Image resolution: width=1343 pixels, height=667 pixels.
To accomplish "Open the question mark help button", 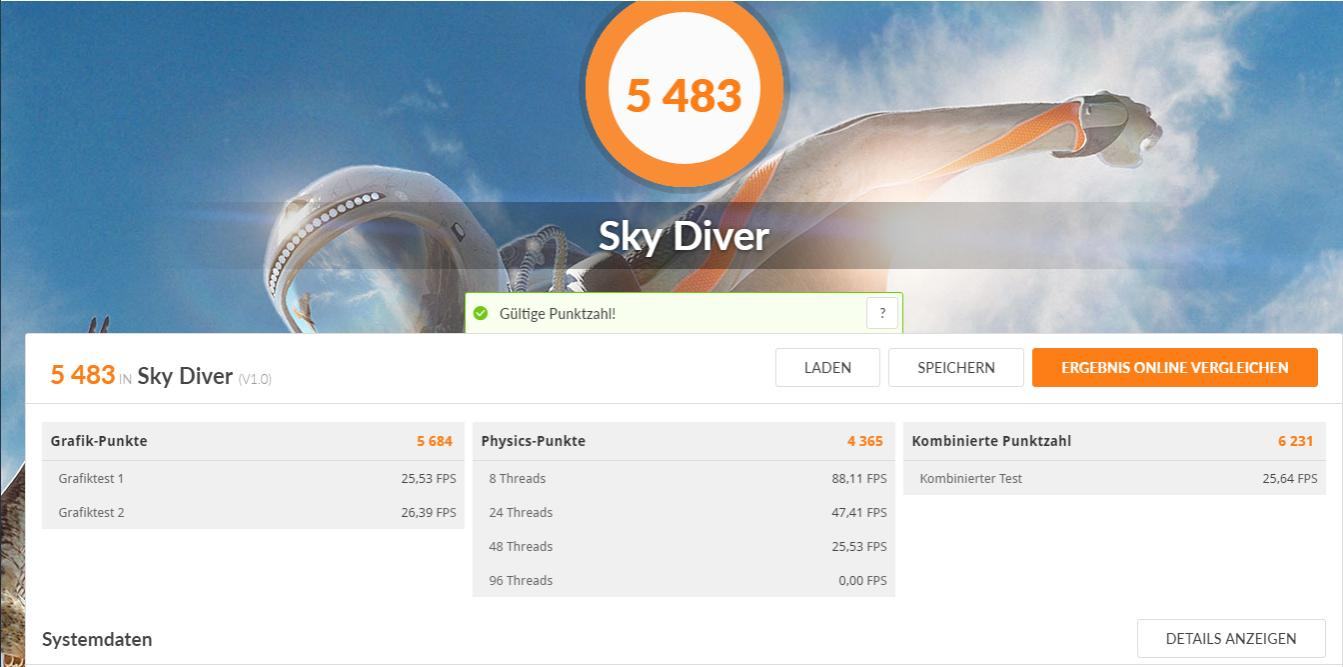I will (882, 313).
